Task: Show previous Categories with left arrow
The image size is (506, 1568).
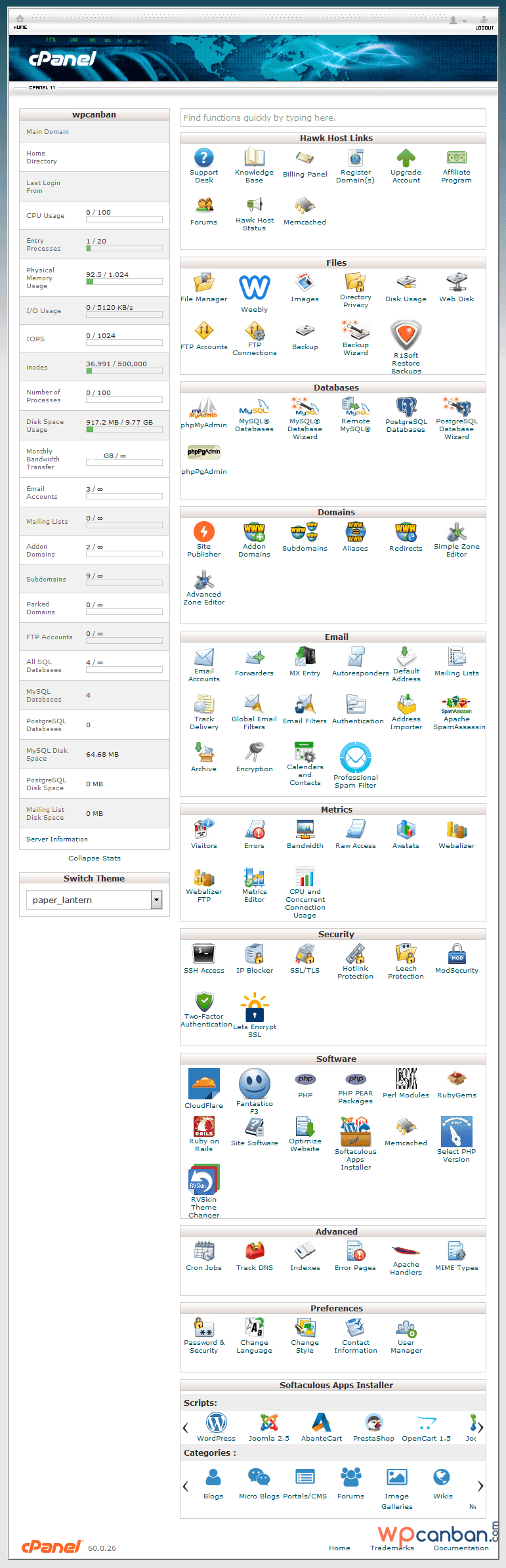Action: 185,1486
